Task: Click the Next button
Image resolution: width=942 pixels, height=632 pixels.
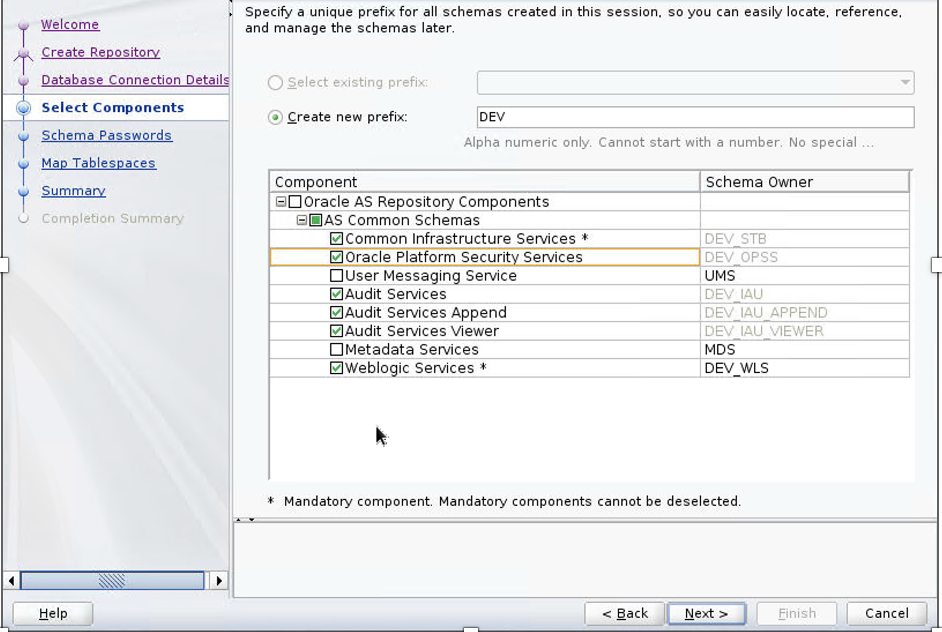Action: pos(706,613)
